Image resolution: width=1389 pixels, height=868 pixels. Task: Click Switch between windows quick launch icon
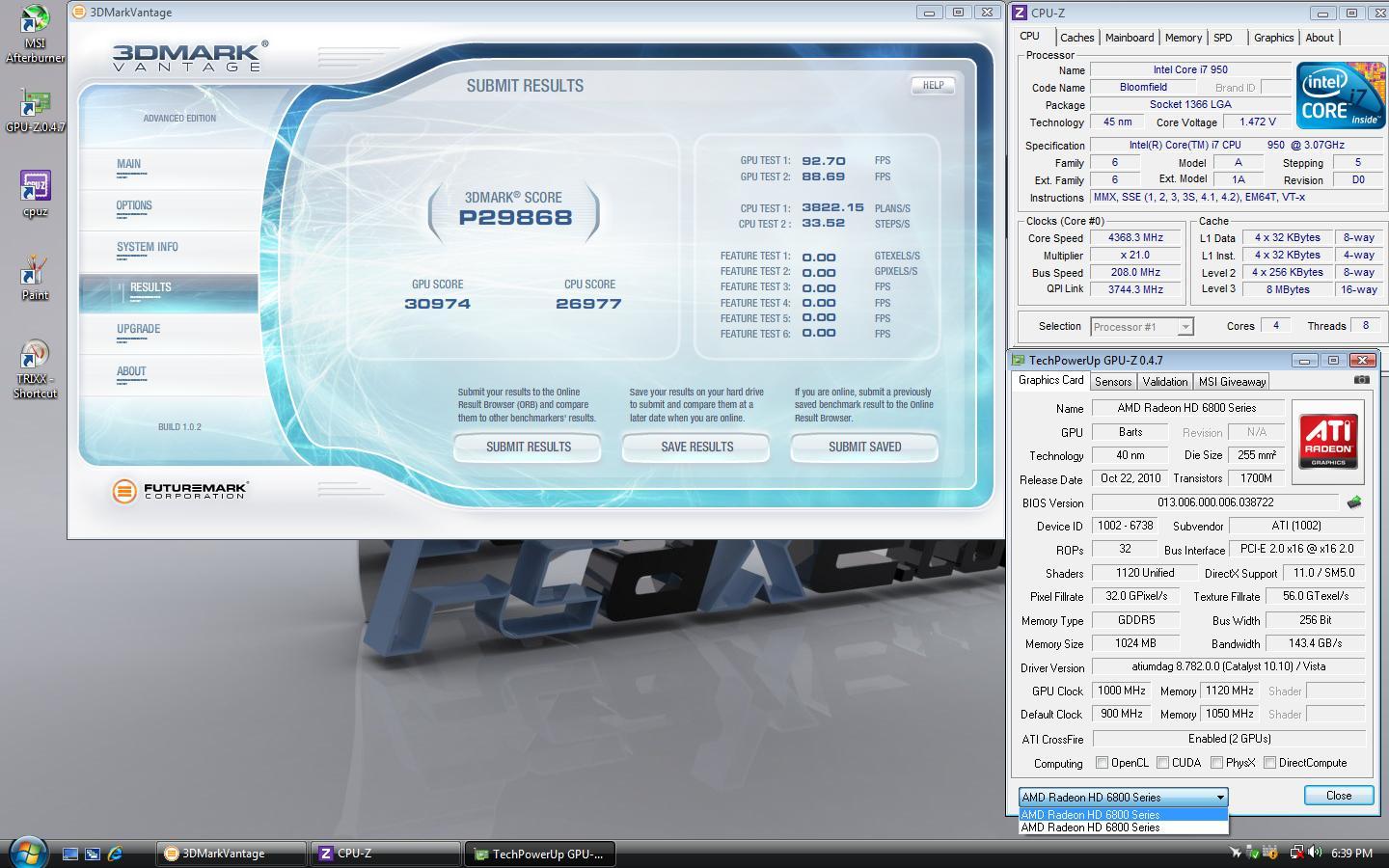click(x=93, y=854)
